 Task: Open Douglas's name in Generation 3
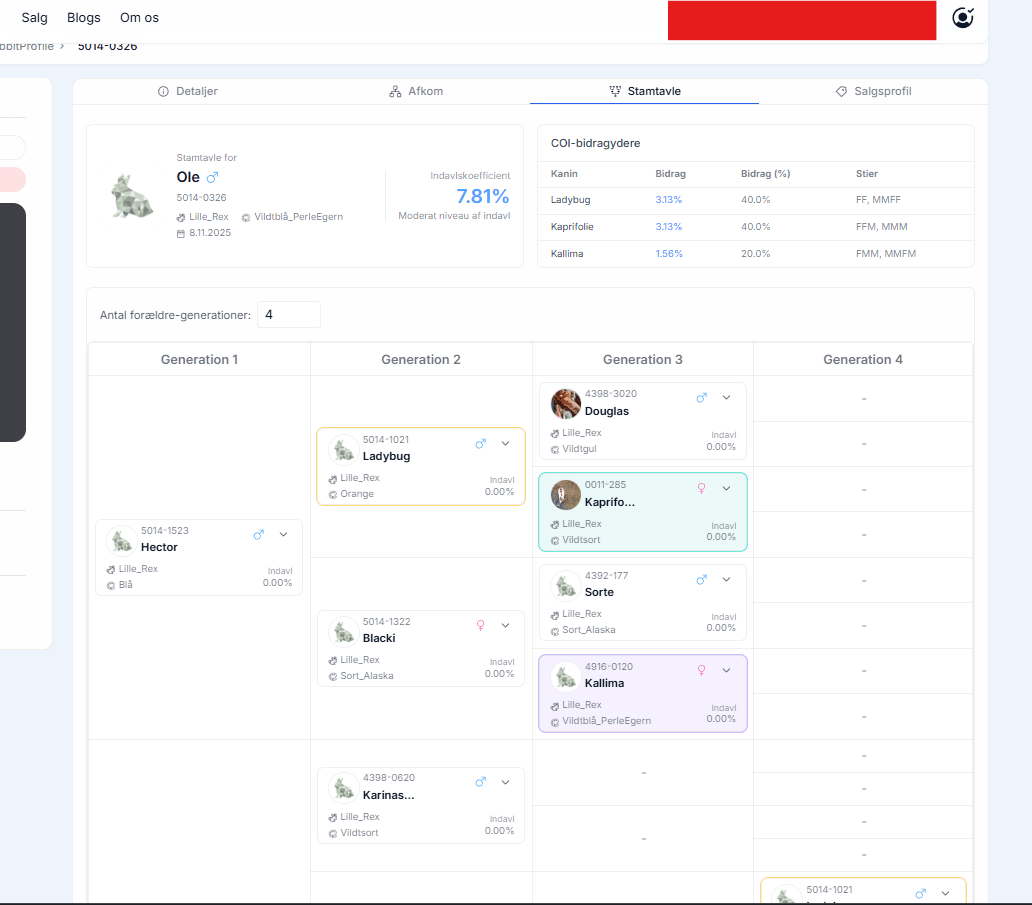click(x=607, y=411)
